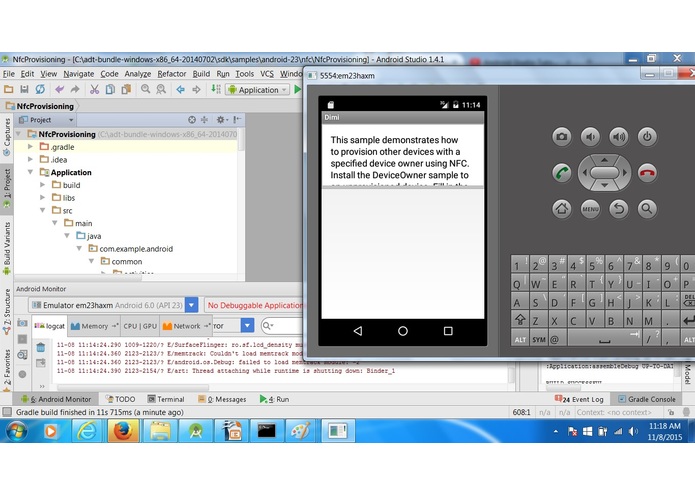Click the Redo arrow icon

(x=75, y=89)
